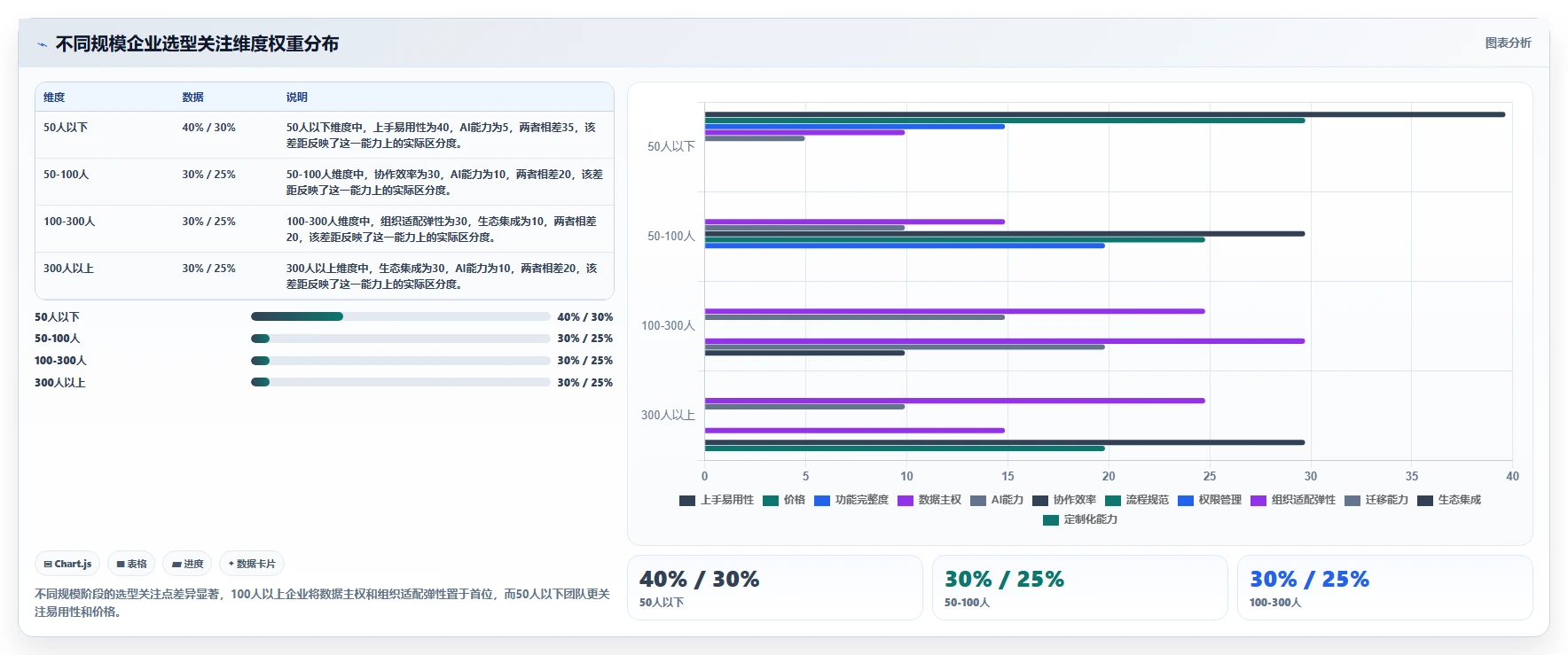Click the dashboard title 不同规模企业选型关注维度权重分布
The image size is (1568, 655).
(x=197, y=44)
